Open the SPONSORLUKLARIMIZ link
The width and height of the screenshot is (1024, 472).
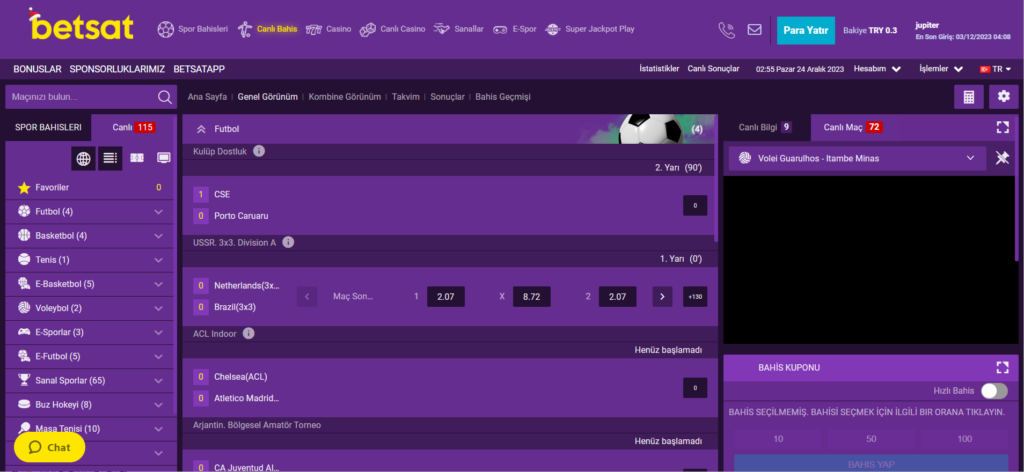click(x=118, y=69)
